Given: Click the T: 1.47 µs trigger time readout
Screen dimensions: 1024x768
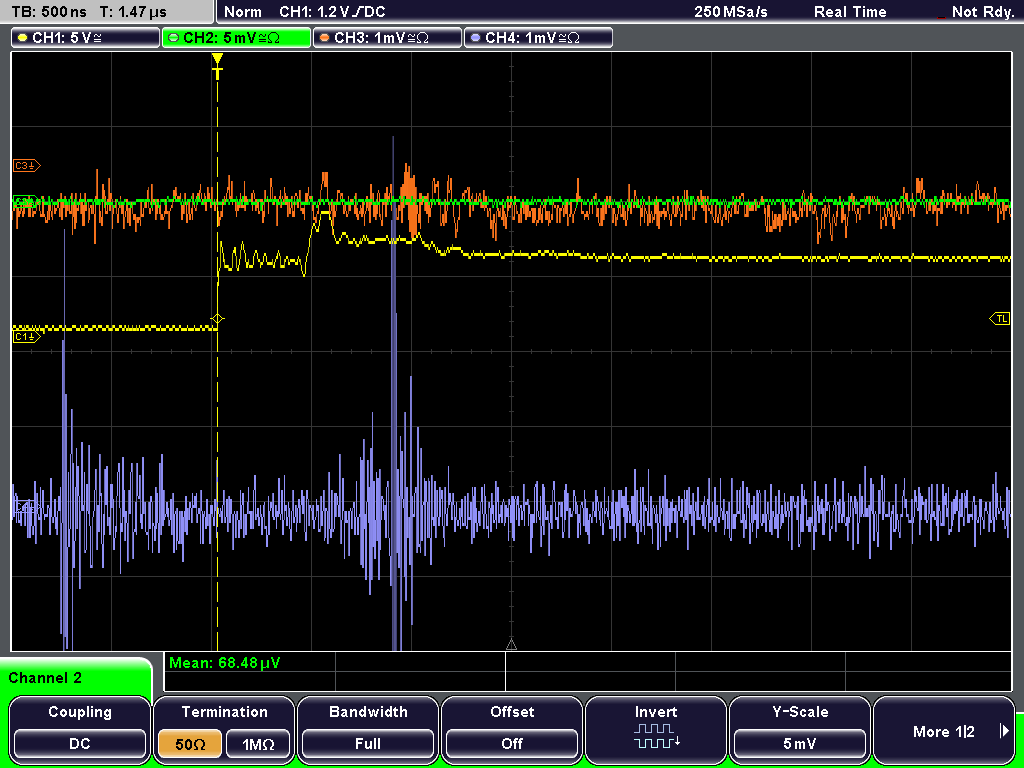Looking at the screenshot, I should pyautogui.click(x=133, y=12).
